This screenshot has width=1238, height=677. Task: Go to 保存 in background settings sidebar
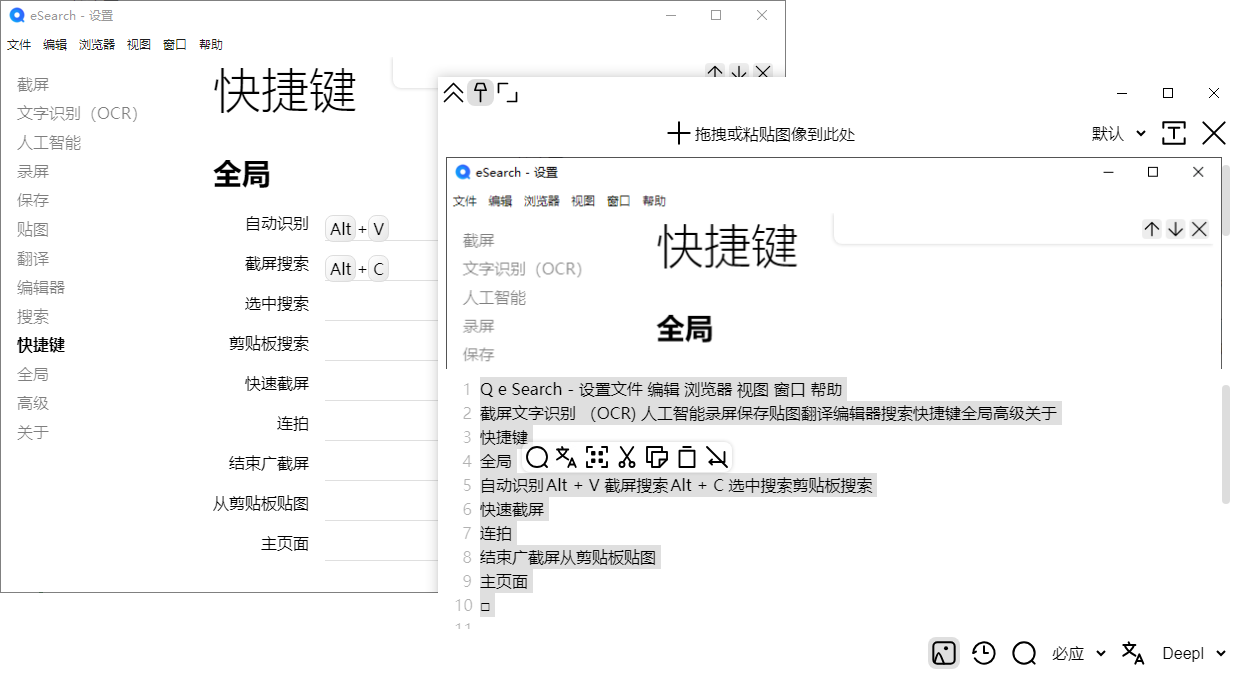click(x=33, y=201)
